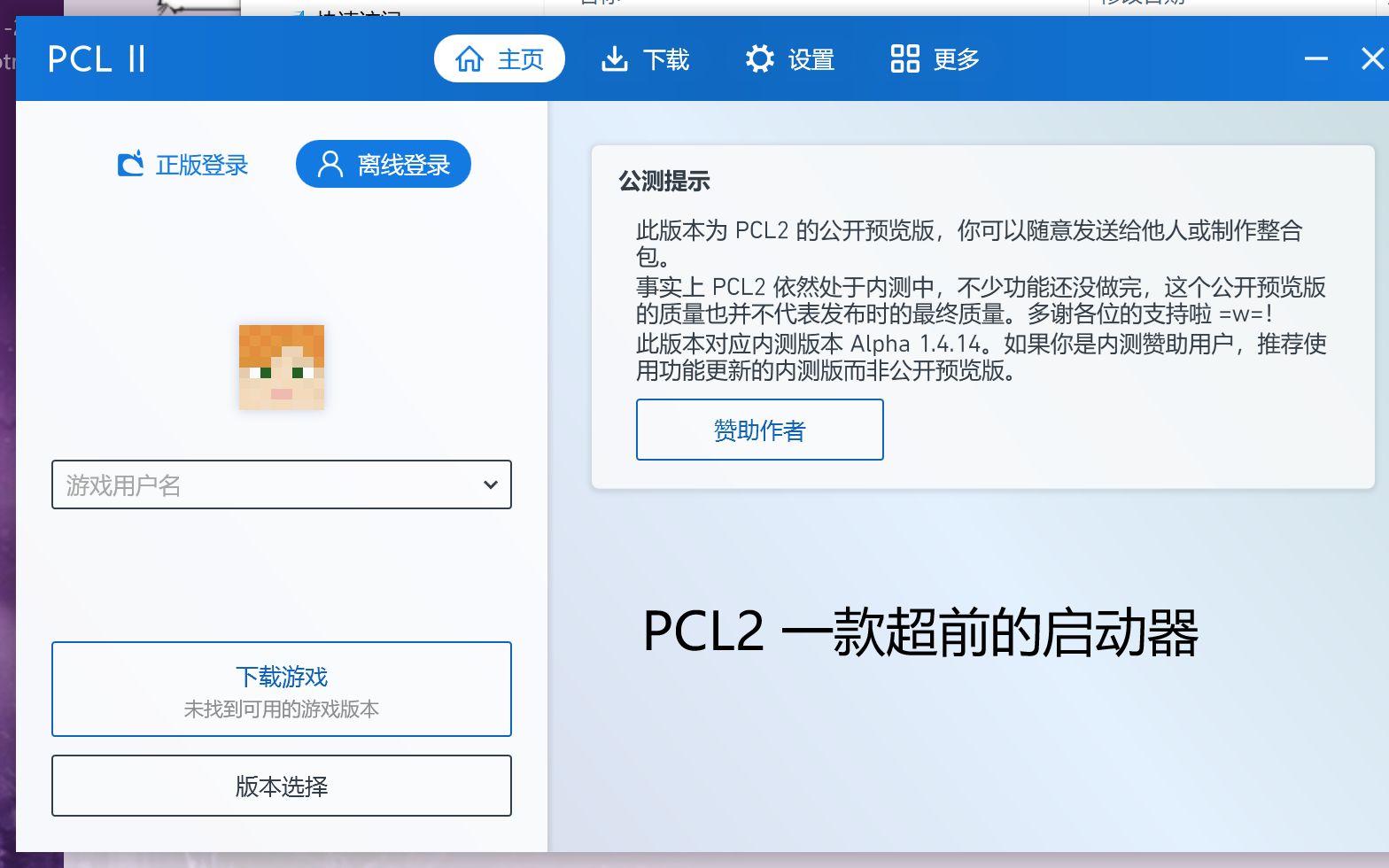Screen dimensions: 1389x868
Task: Click the PCL2 一款超前的启动器 slogan text
Action: (920, 632)
